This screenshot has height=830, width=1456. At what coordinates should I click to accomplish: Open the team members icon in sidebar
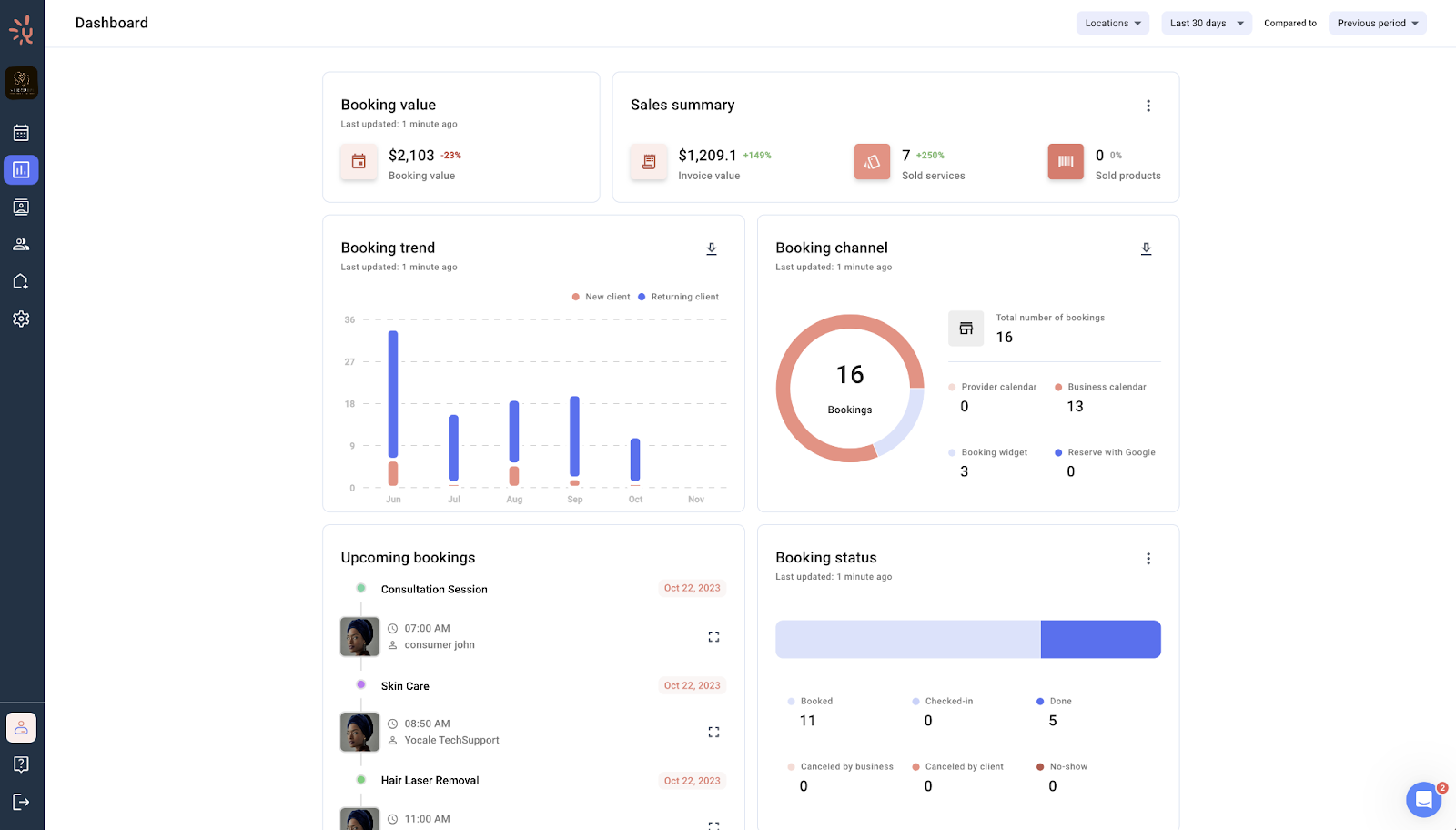pos(21,245)
